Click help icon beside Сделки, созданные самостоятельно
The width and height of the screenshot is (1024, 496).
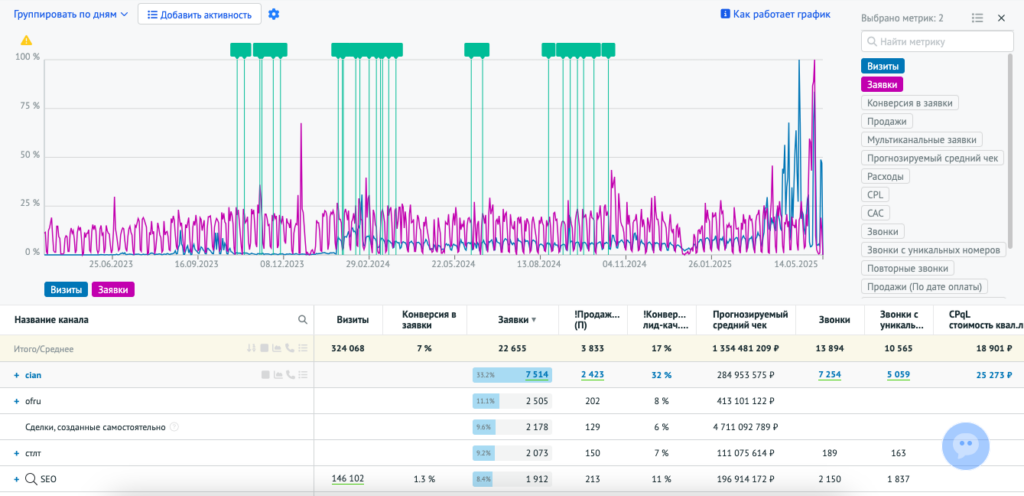[x=174, y=427]
